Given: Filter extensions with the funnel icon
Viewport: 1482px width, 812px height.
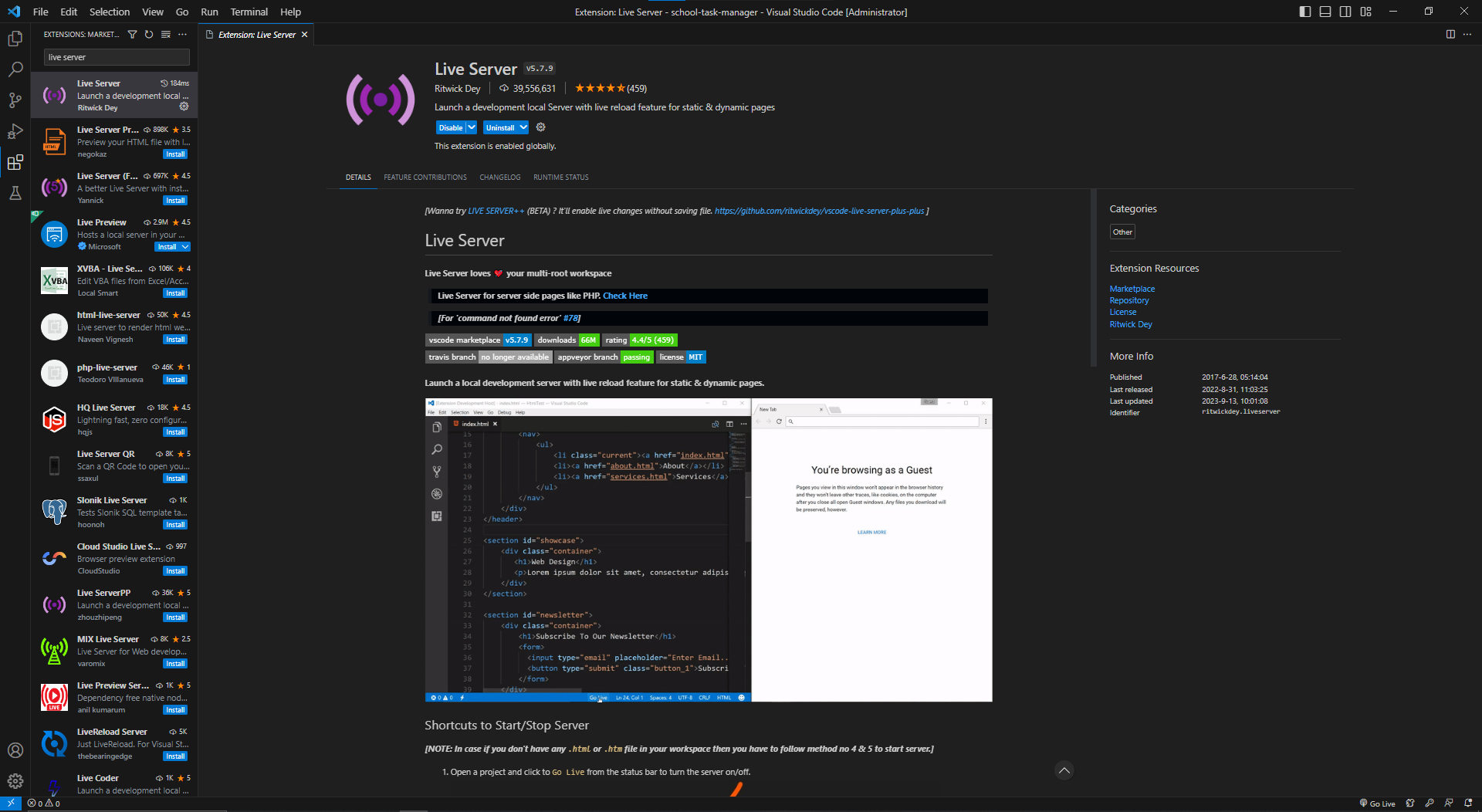Looking at the screenshot, I should 132,34.
